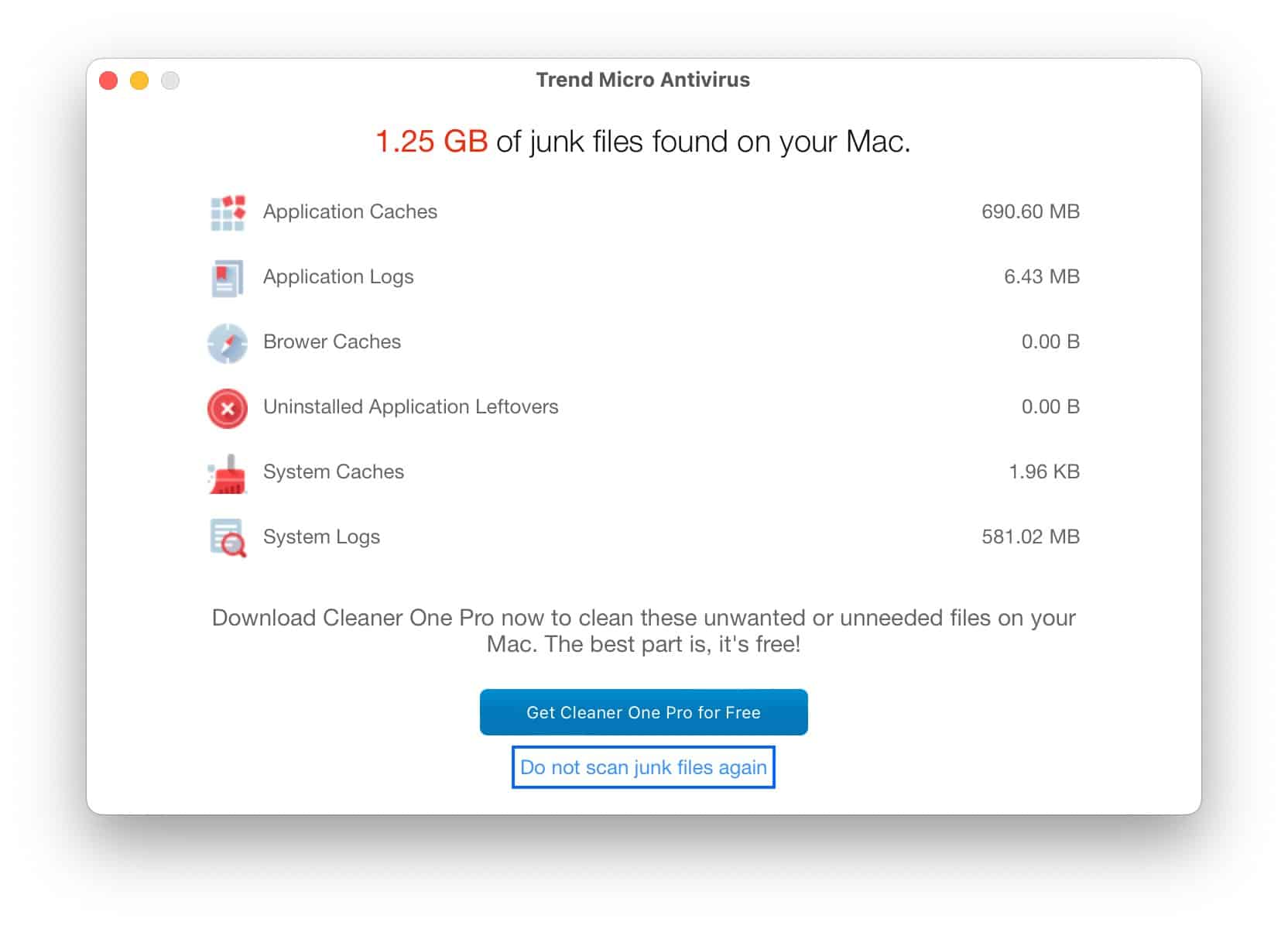Screen dimensions: 1288x929
Task: Select Uninstalled Application Leftovers label
Action: tap(410, 406)
